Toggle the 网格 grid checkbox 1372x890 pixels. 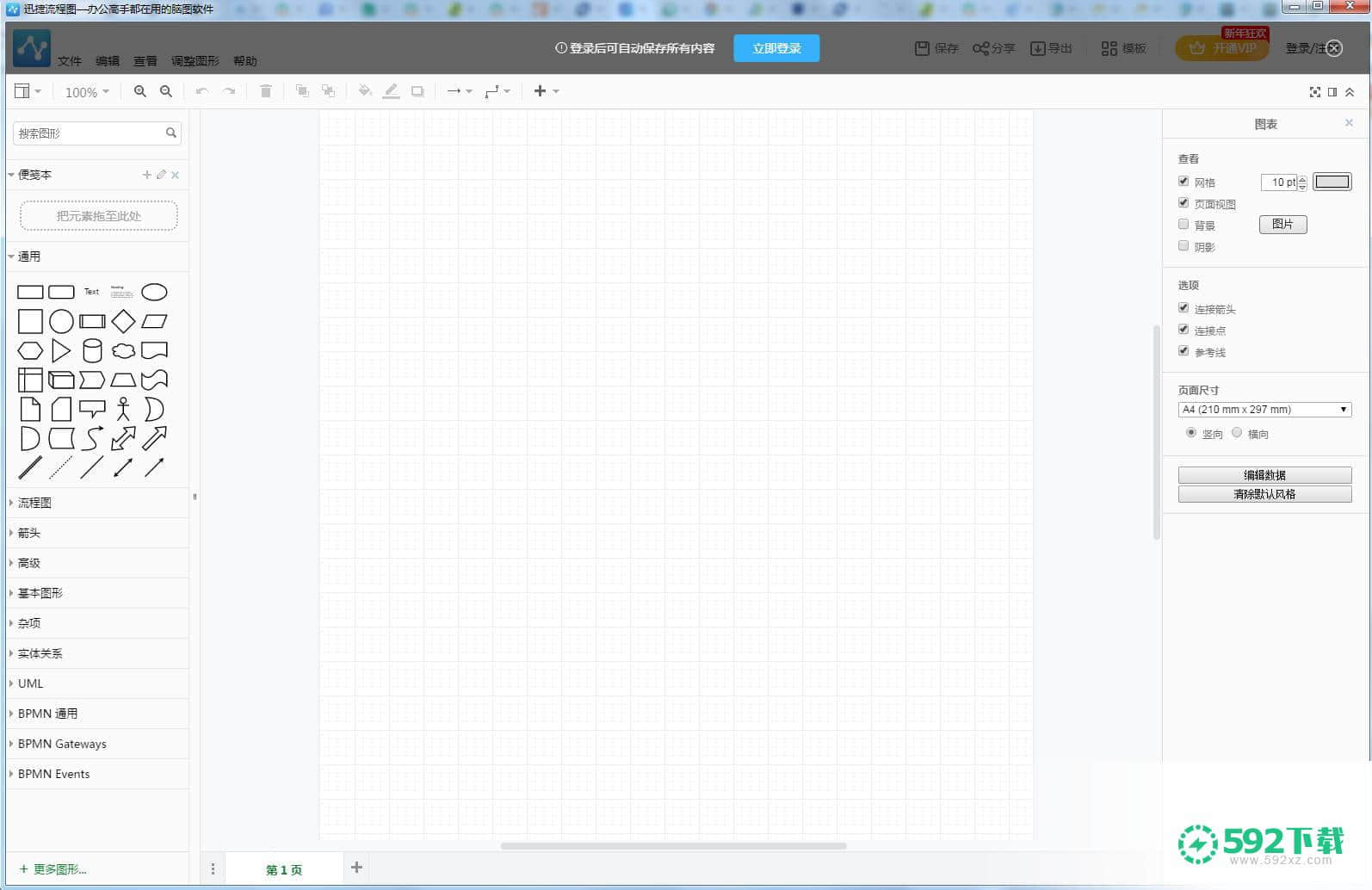1184,181
